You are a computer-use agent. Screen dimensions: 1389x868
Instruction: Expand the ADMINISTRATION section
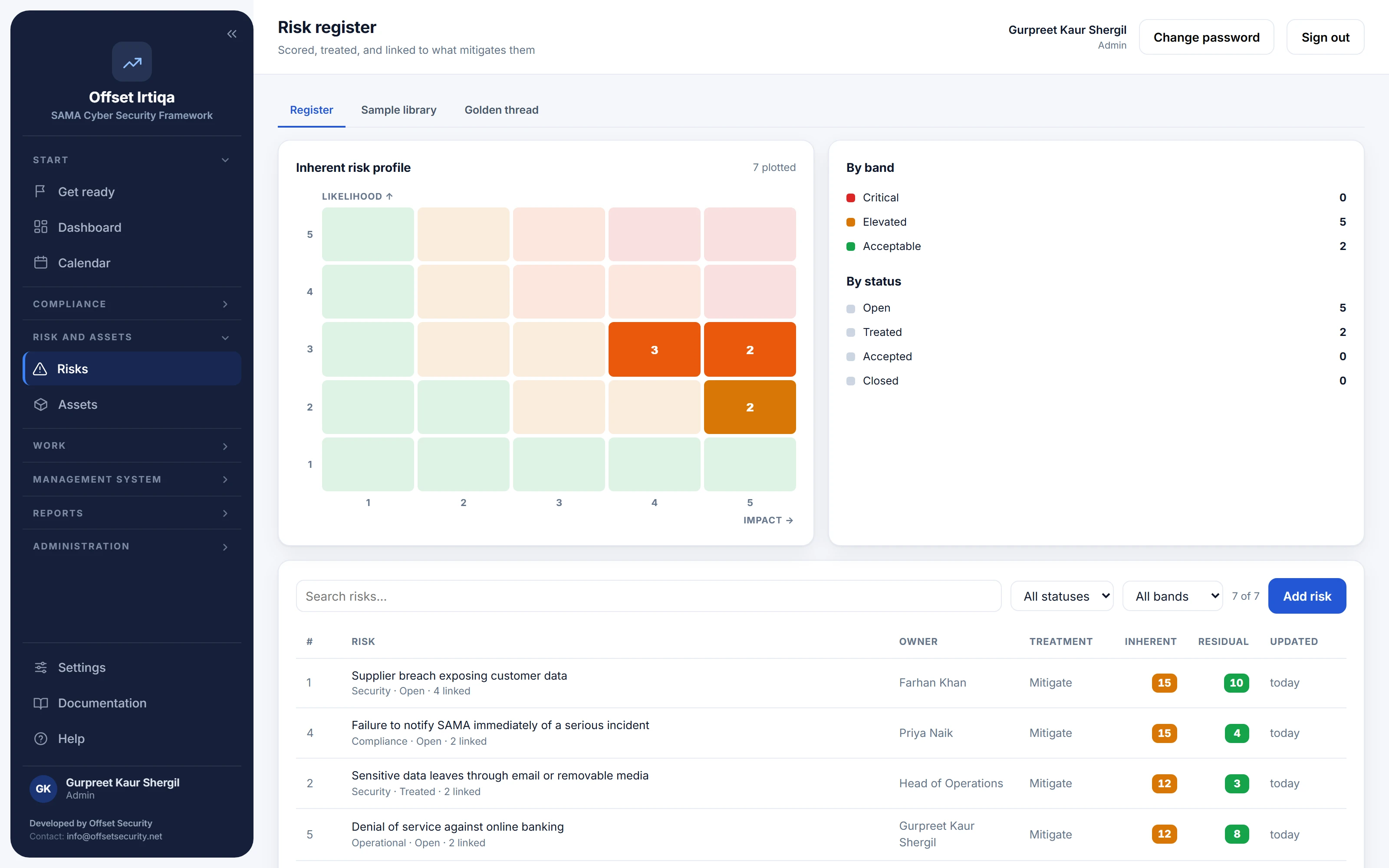coord(132,546)
